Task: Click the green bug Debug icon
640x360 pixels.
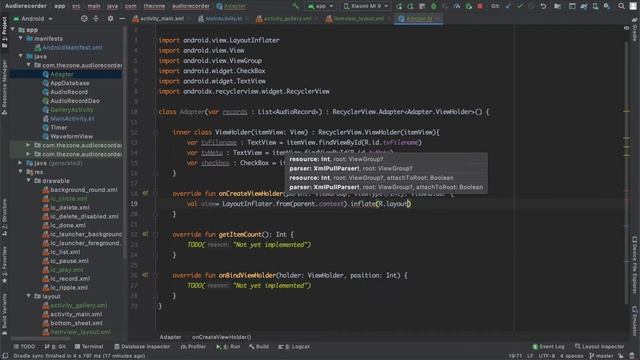Action: pyautogui.click(x=434, y=6)
